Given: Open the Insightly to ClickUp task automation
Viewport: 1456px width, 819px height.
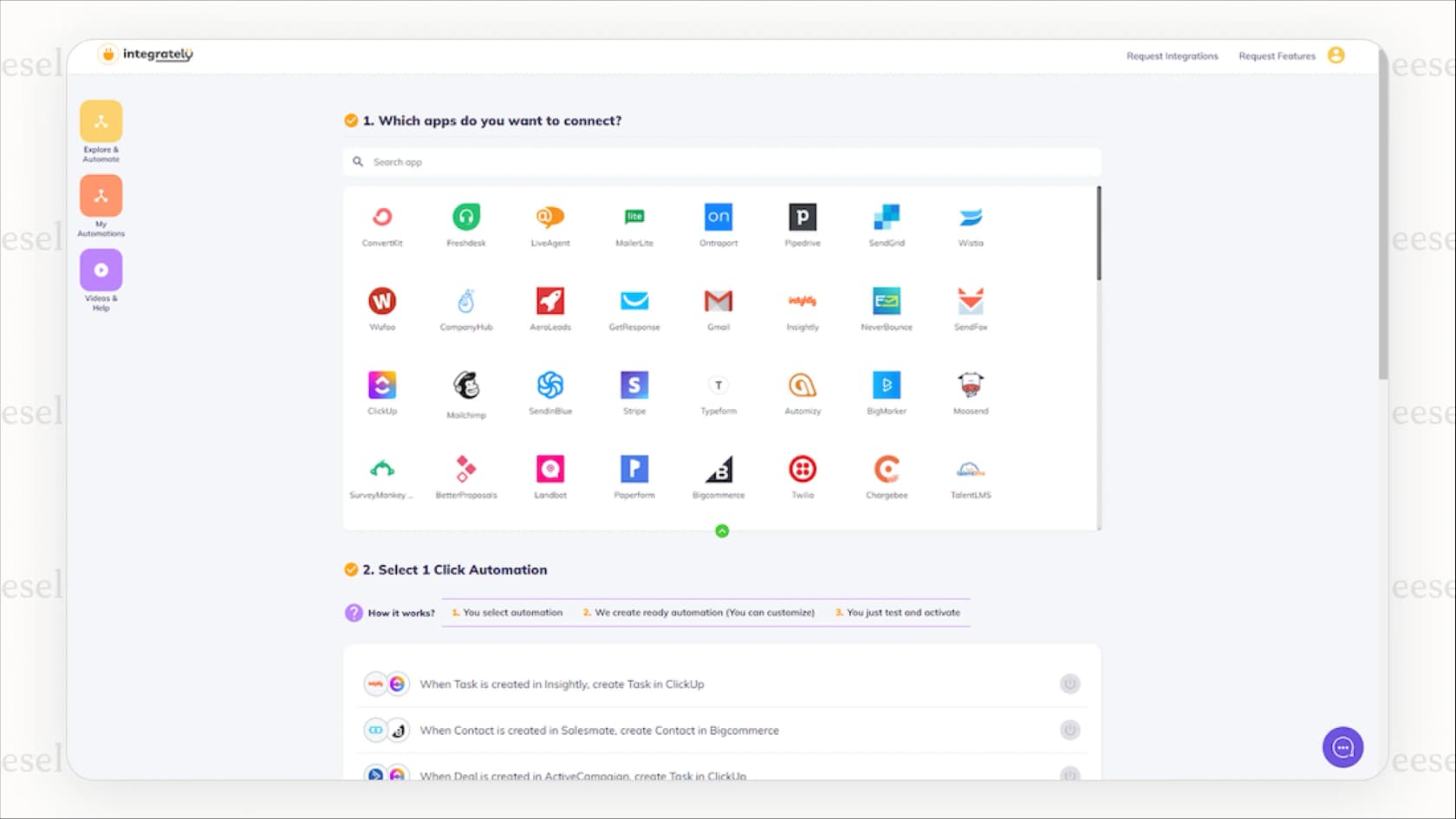Looking at the screenshot, I should pyautogui.click(x=722, y=684).
